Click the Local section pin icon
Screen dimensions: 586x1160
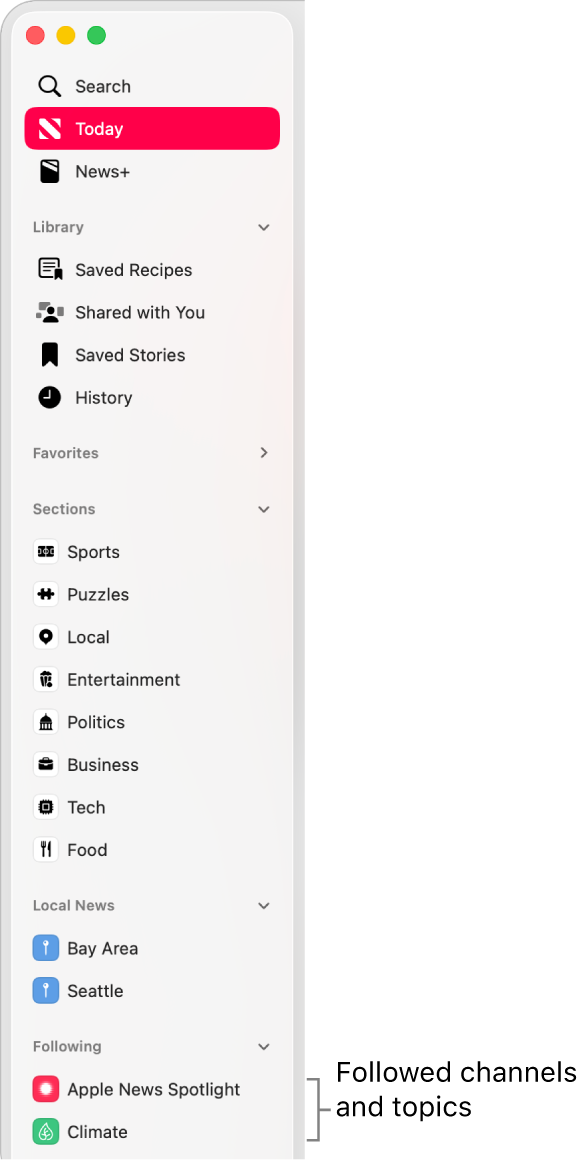(x=46, y=636)
